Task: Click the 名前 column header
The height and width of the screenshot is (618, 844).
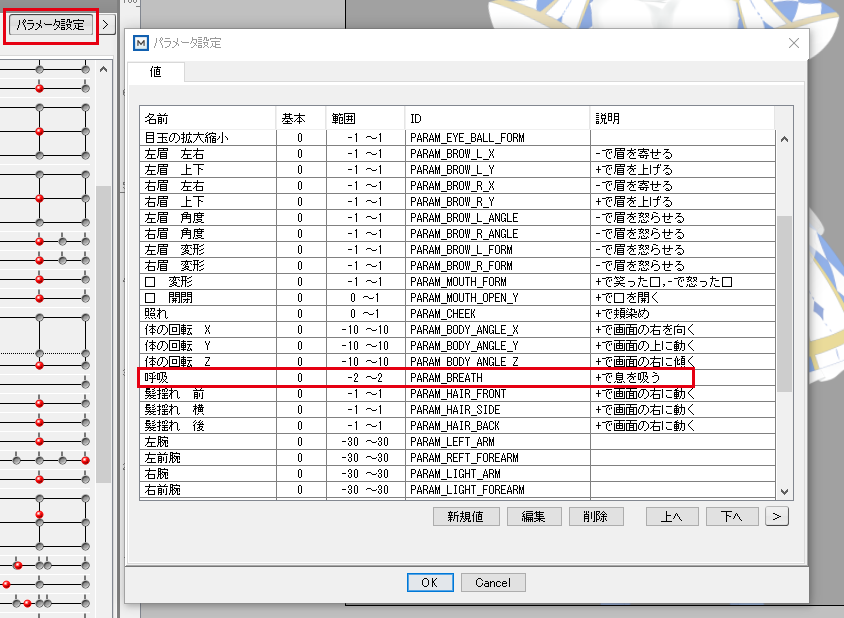Action: coord(208,118)
